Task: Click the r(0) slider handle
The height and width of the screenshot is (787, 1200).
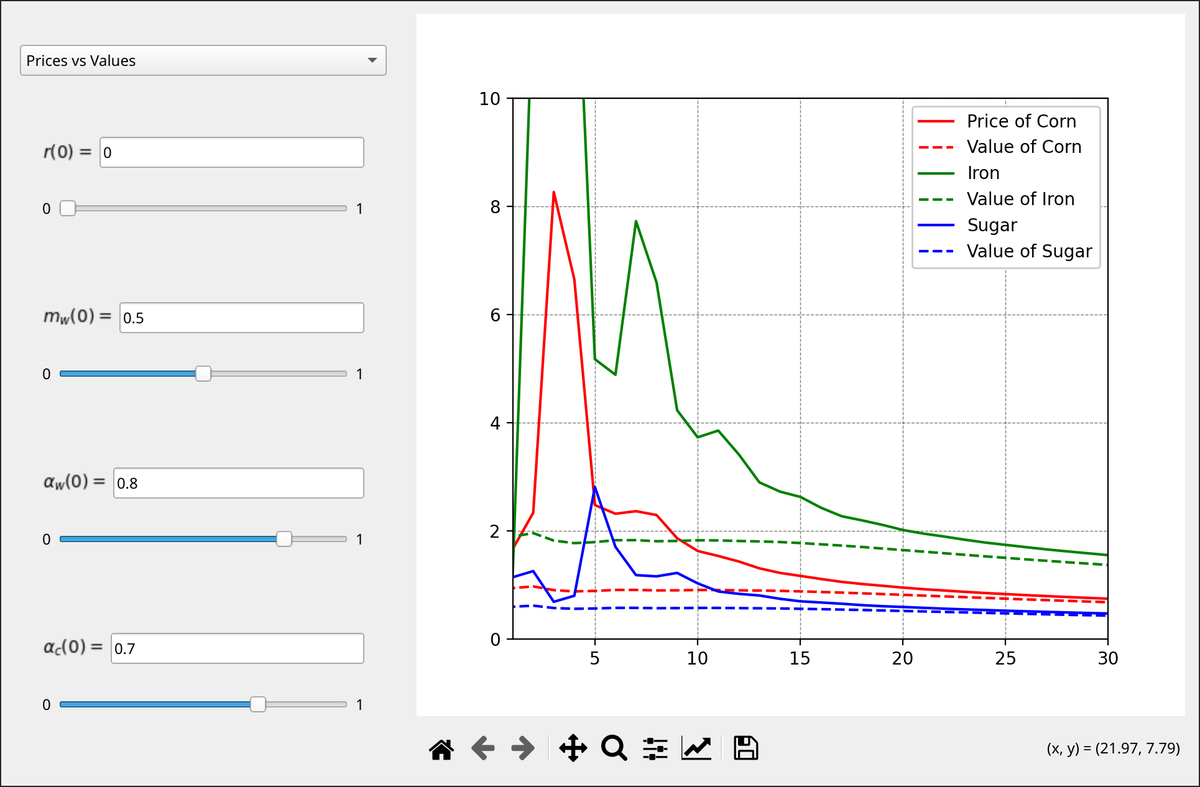Action: point(67,208)
